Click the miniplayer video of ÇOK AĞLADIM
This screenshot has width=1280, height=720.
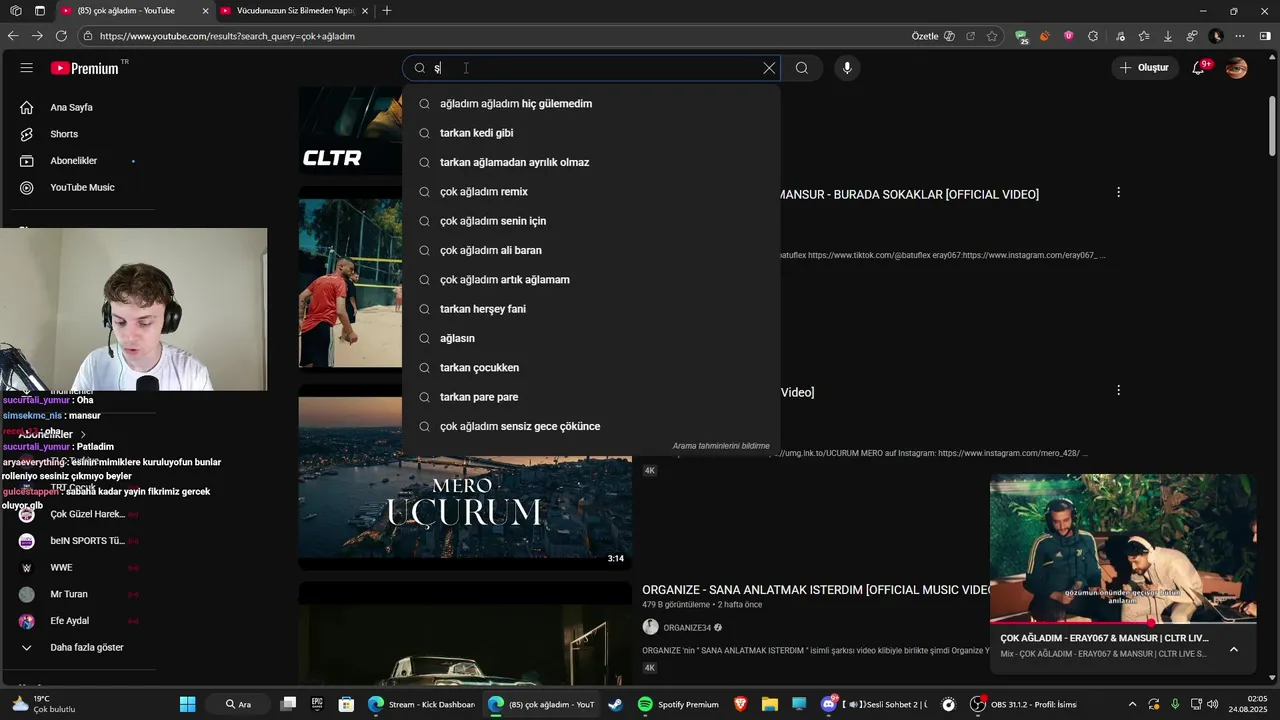pos(1123,548)
